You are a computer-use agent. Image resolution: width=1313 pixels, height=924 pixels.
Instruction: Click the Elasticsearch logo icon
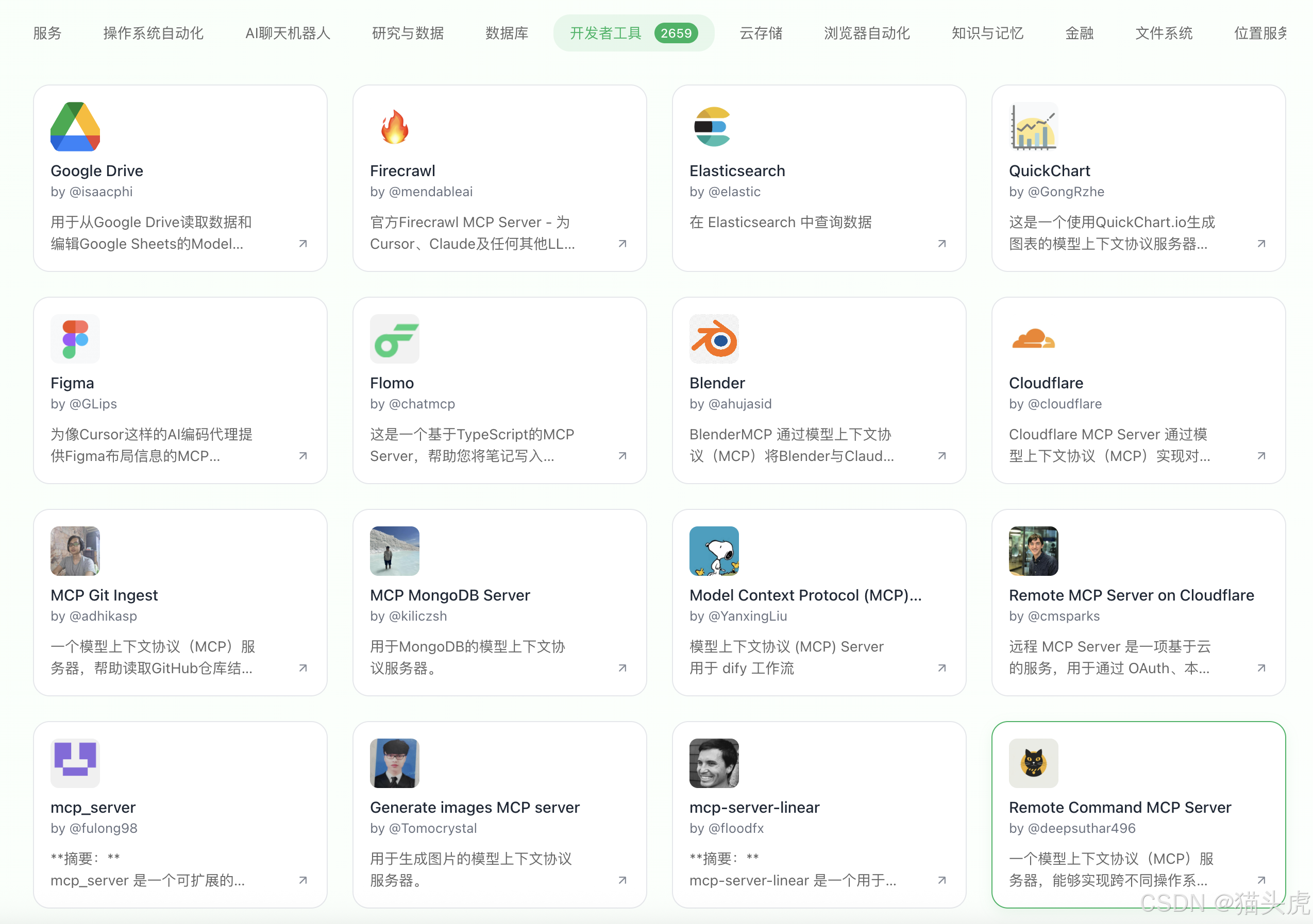[x=713, y=127]
